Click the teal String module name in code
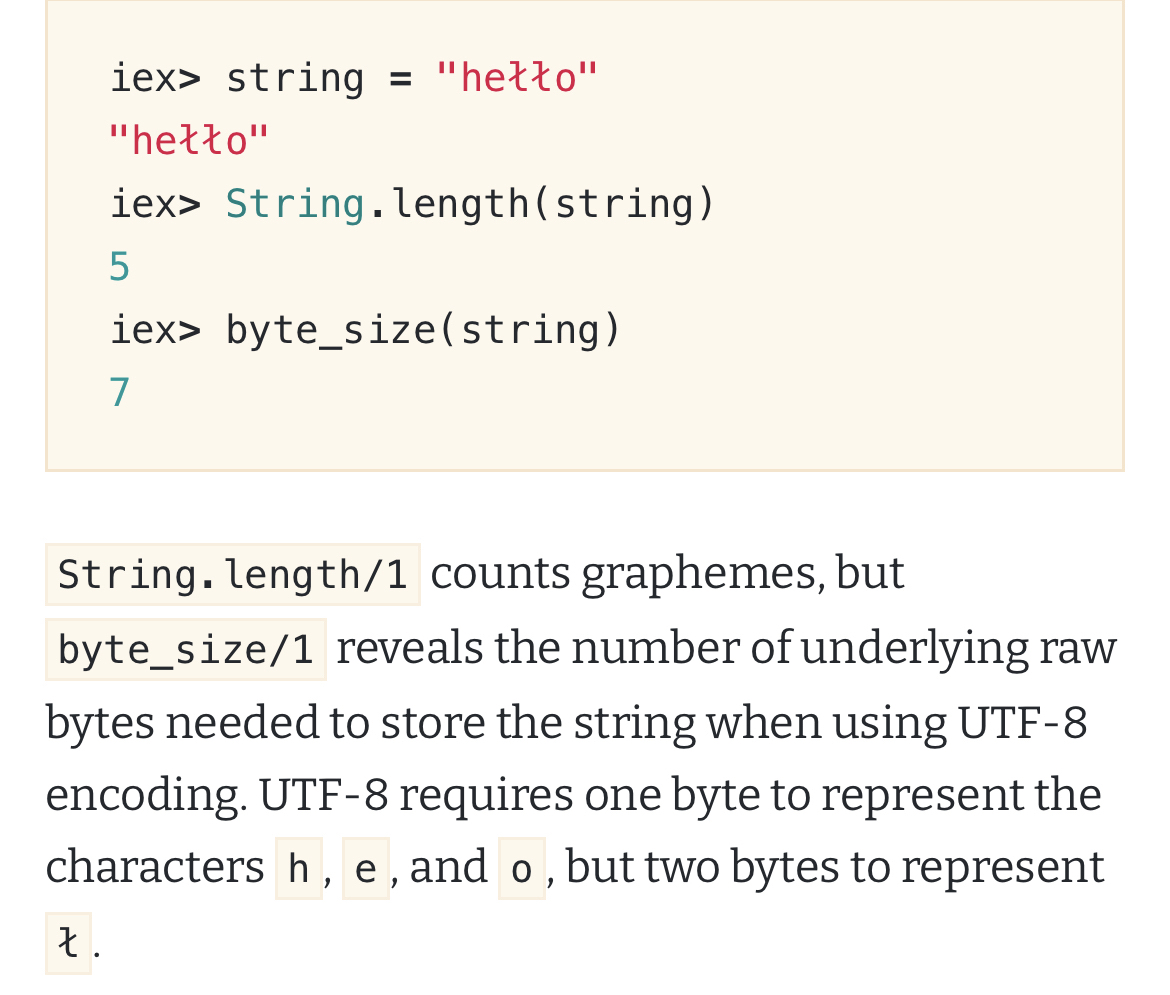 (x=295, y=205)
